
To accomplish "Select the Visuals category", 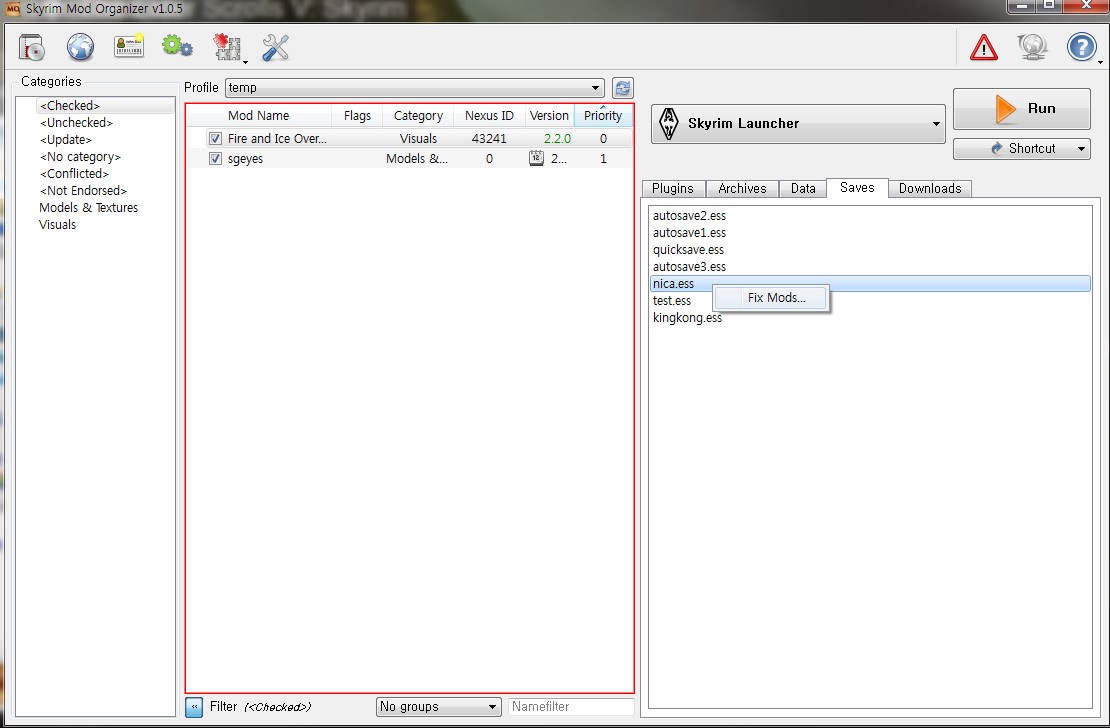I will pyautogui.click(x=57, y=224).
